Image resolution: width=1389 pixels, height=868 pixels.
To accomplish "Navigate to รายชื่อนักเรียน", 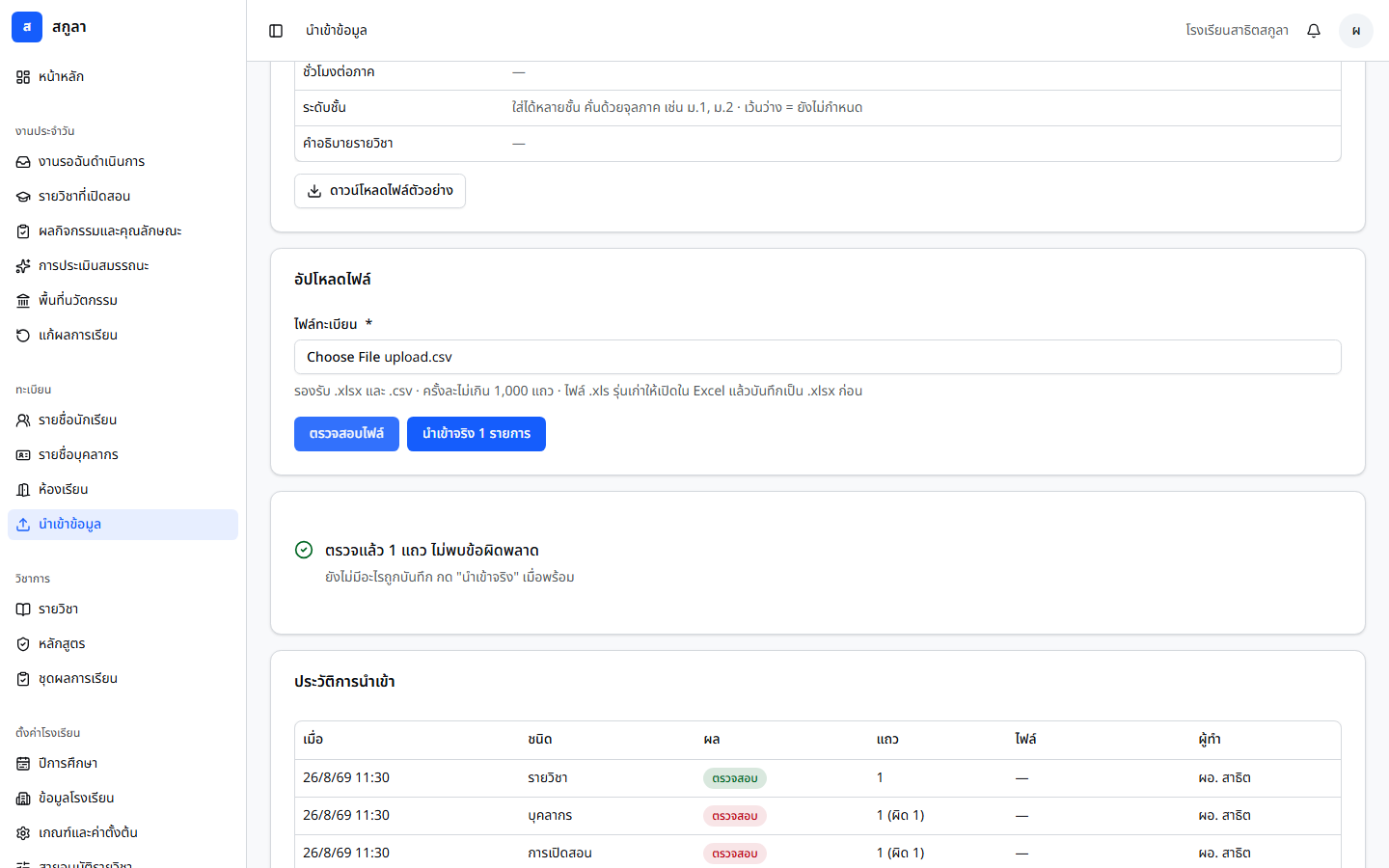I will pyautogui.click(x=123, y=420).
